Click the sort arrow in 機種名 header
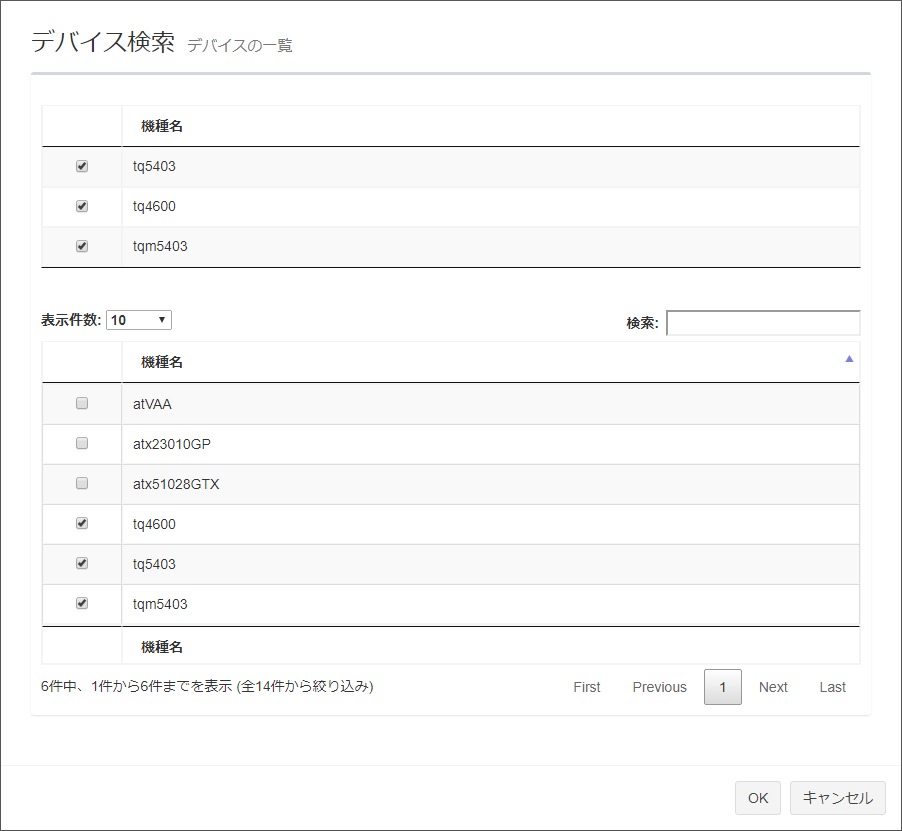Screen dimensions: 902x831 pyautogui.click(x=849, y=358)
